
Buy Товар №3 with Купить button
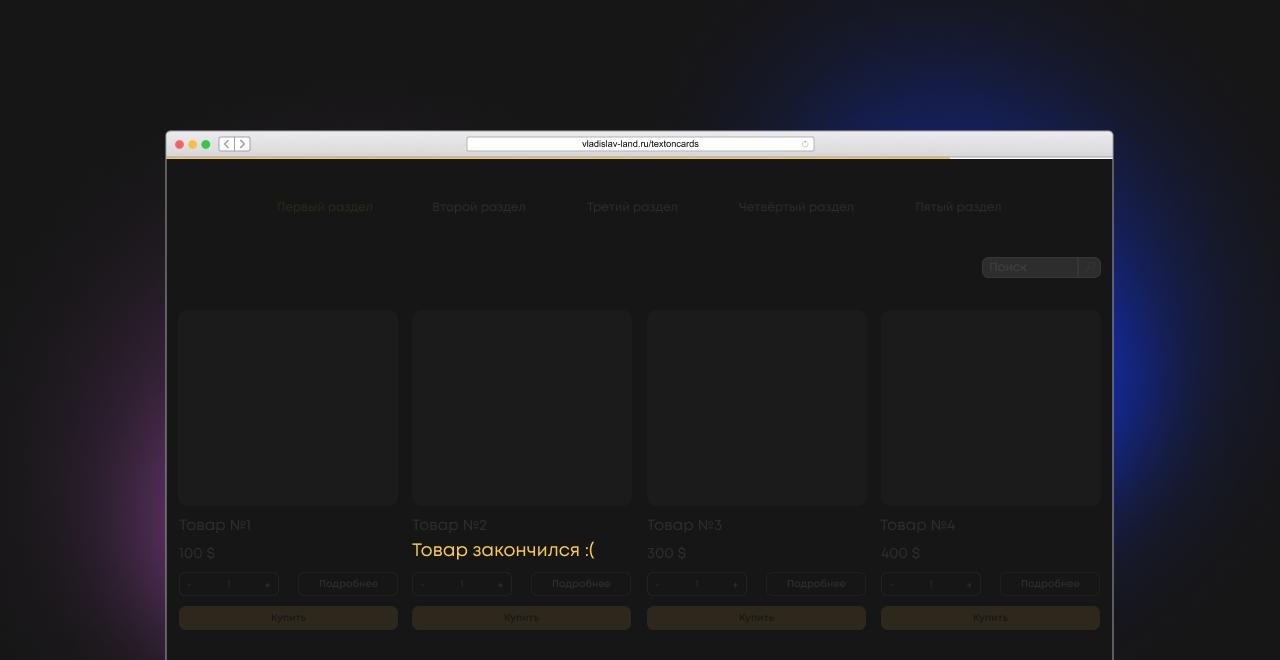pos(756,618)
